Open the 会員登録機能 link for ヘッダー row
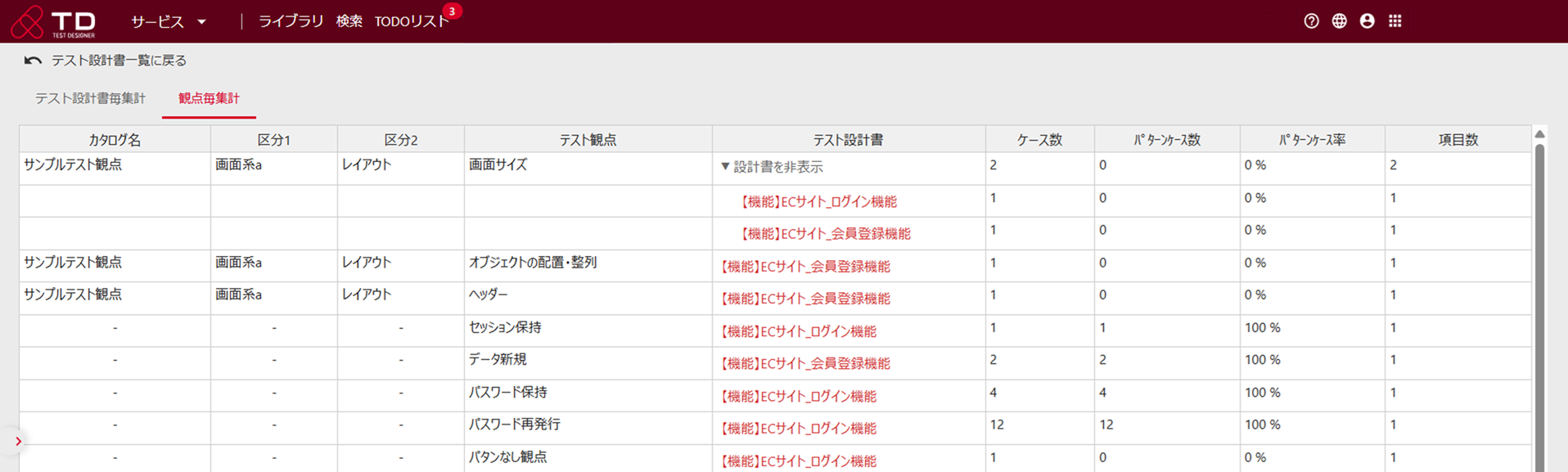Image resolution: width=1568 pixels, height=472 pixels. tap(804, 299)
